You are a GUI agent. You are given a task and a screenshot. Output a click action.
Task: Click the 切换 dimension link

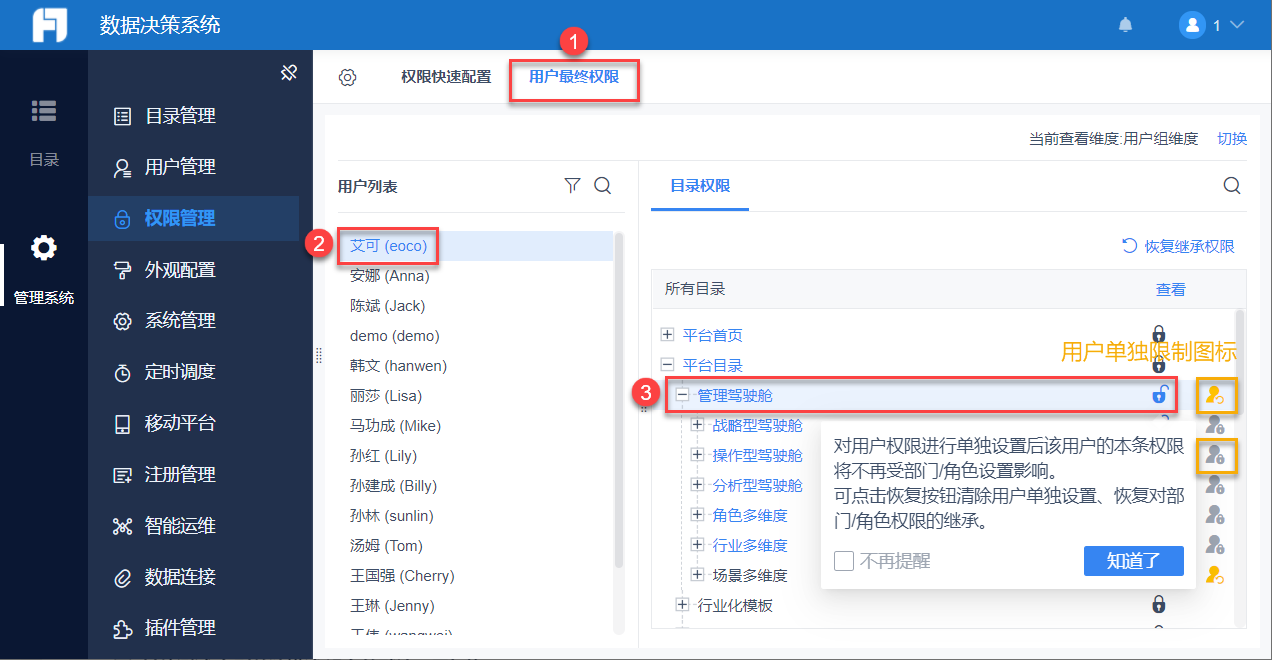[1232, 139]
